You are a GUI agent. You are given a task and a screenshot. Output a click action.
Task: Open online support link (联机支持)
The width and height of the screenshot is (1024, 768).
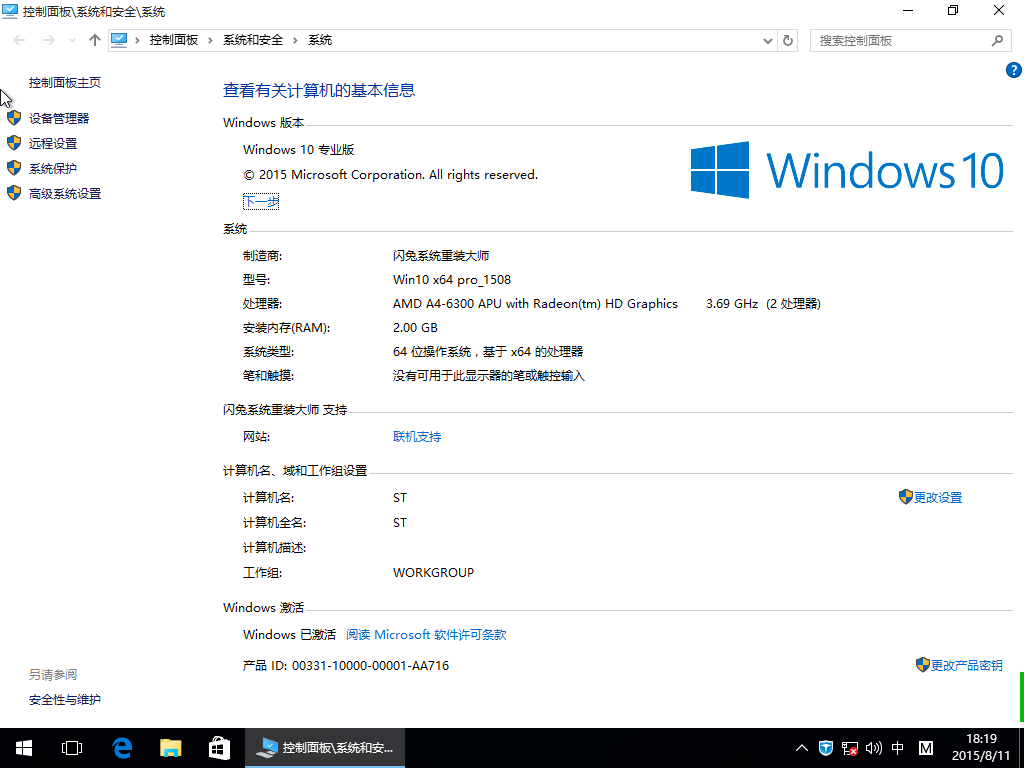pyautogui.click(x=417, y=436)
